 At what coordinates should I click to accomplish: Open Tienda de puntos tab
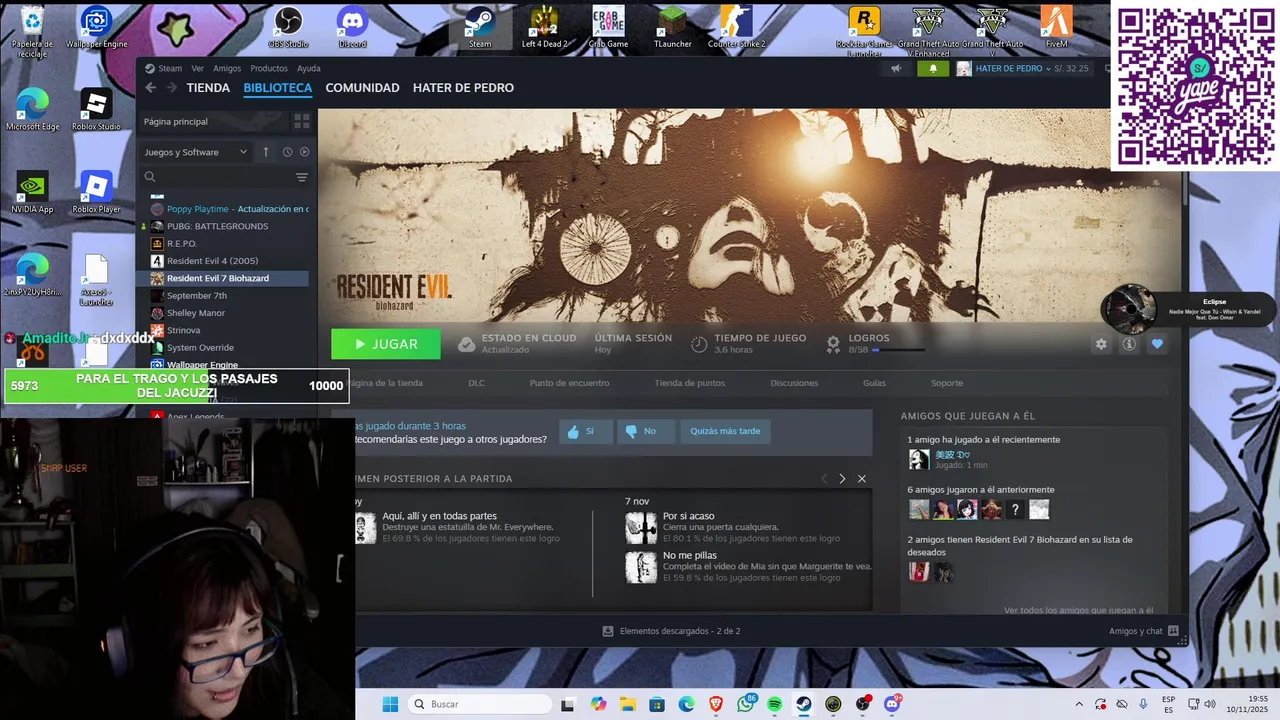tap(690, 383)
